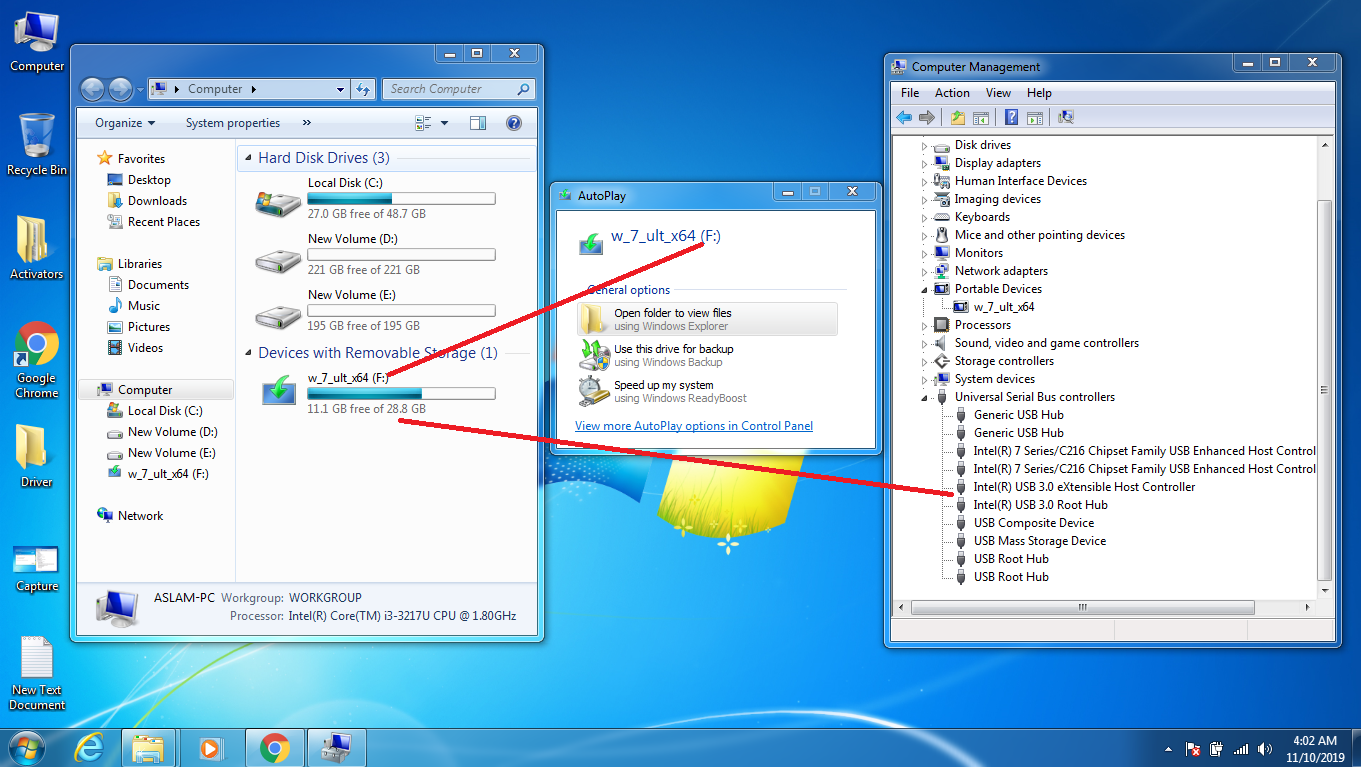The width and height of the screenshot is (1361, 767).
Task: Toggle the preview pane in Explorer
Action: [x=477, y=122]
